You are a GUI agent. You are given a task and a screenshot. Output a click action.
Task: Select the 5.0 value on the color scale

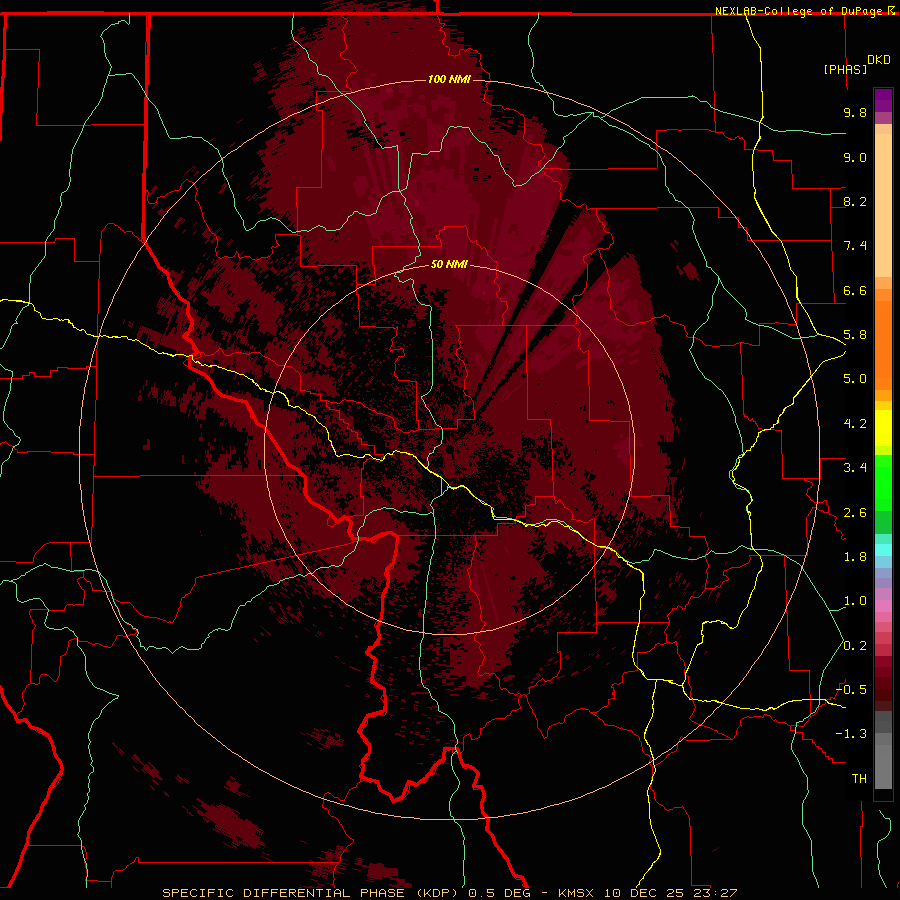pyautogui.click(x=855, y=379)
